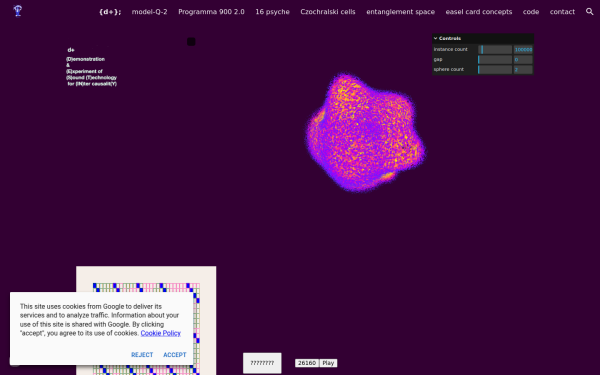Open Czochralski cells page
Screen dimensions: 600x375
click(328, 12)
